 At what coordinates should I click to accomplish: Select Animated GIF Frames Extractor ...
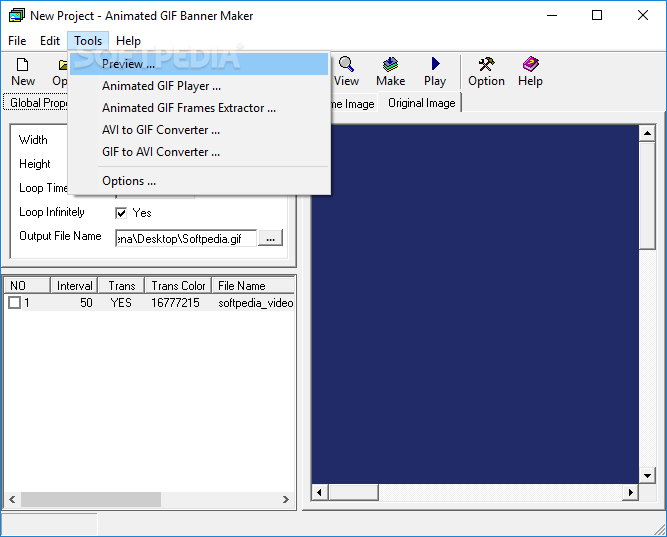[199, 108]
